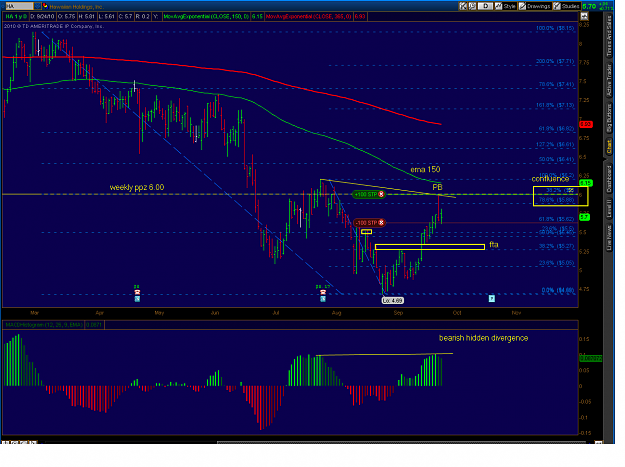Click the Lo: 4.69 low price bubble
This screenshot has width=625, height=467.
(393, 301)
